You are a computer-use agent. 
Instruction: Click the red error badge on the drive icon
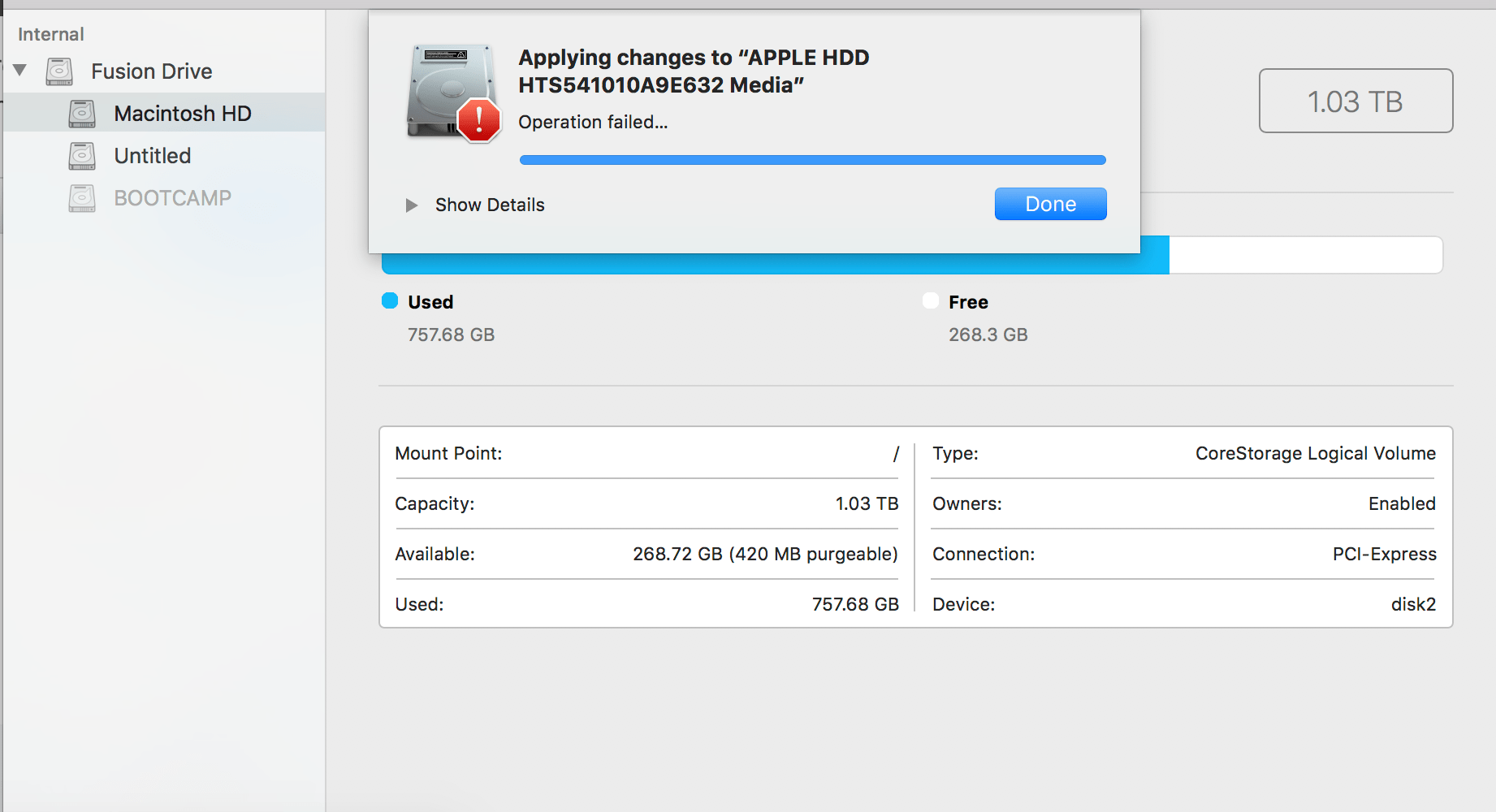click(x=479, y=120)
